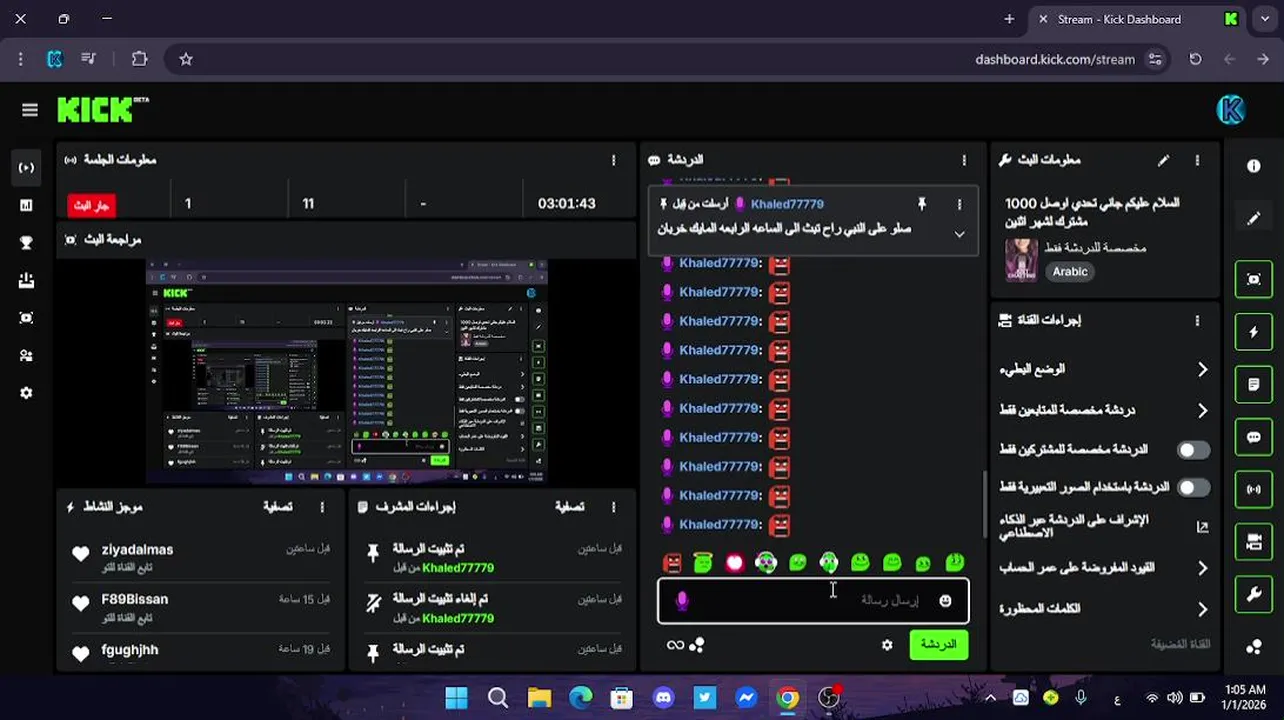The image size is (1284, 720).
Task: Open pinned message kebab menu
Action: tap(959, 204)
